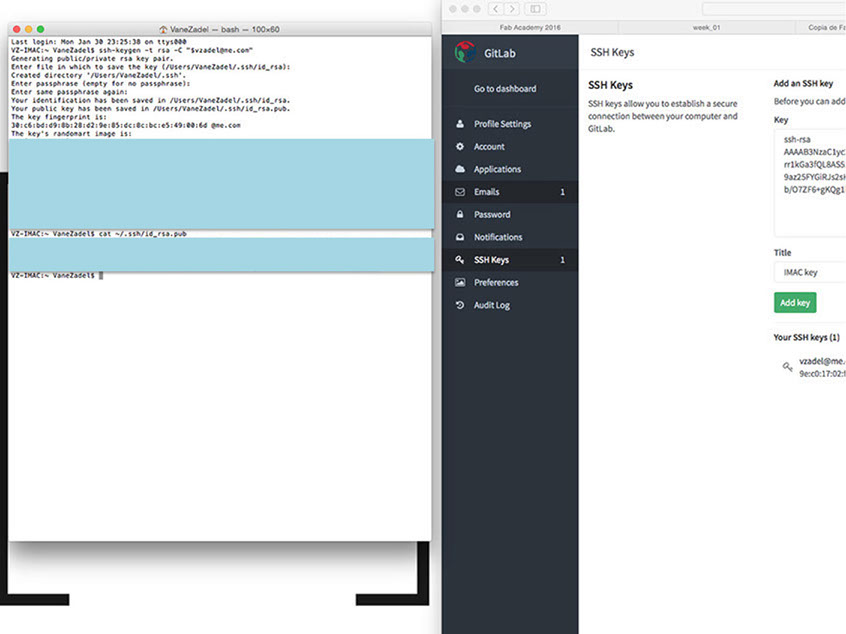The image size is (846, 634).
Task: Click the Notifications inbox icon
Action: tap(460, 237)
